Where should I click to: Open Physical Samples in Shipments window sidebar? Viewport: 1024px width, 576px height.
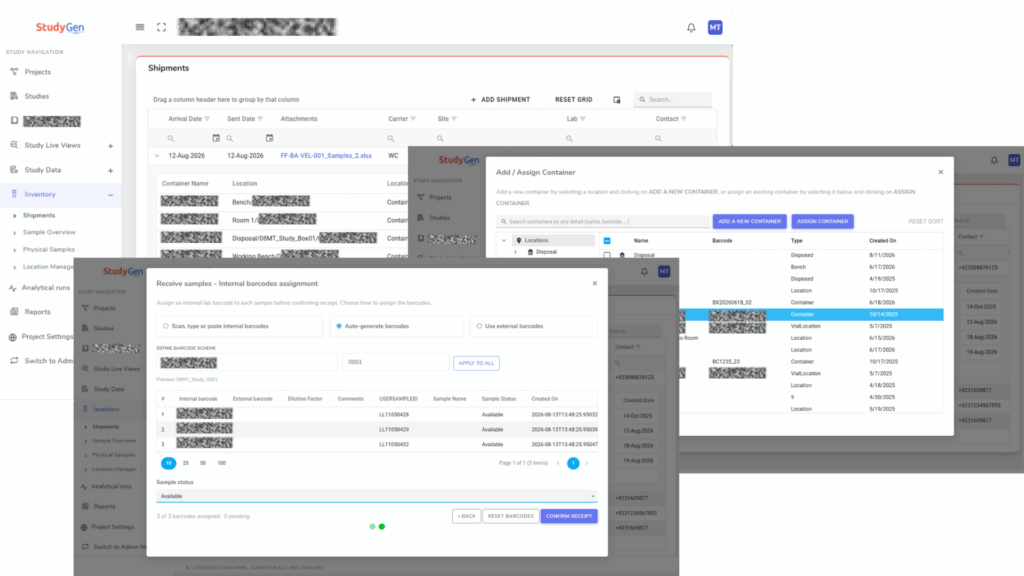tap(49, 249)
